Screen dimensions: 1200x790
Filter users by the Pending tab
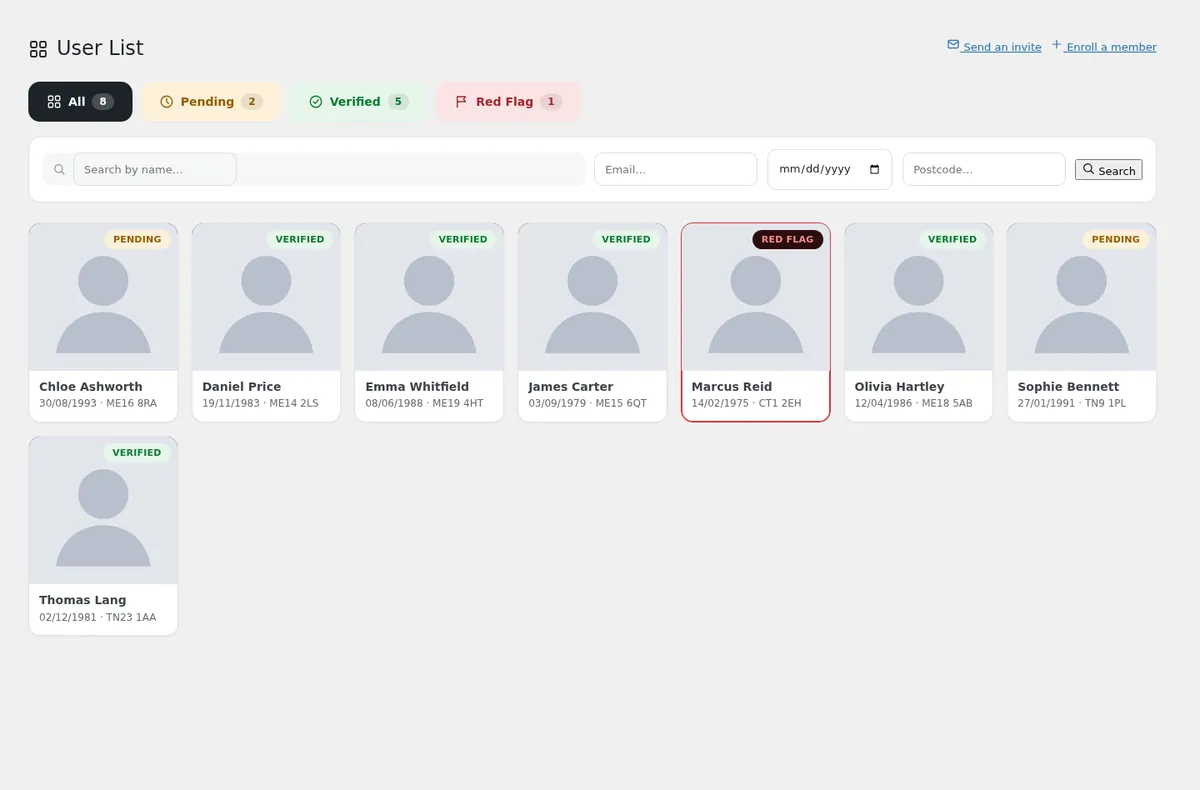tap(211, 102)
